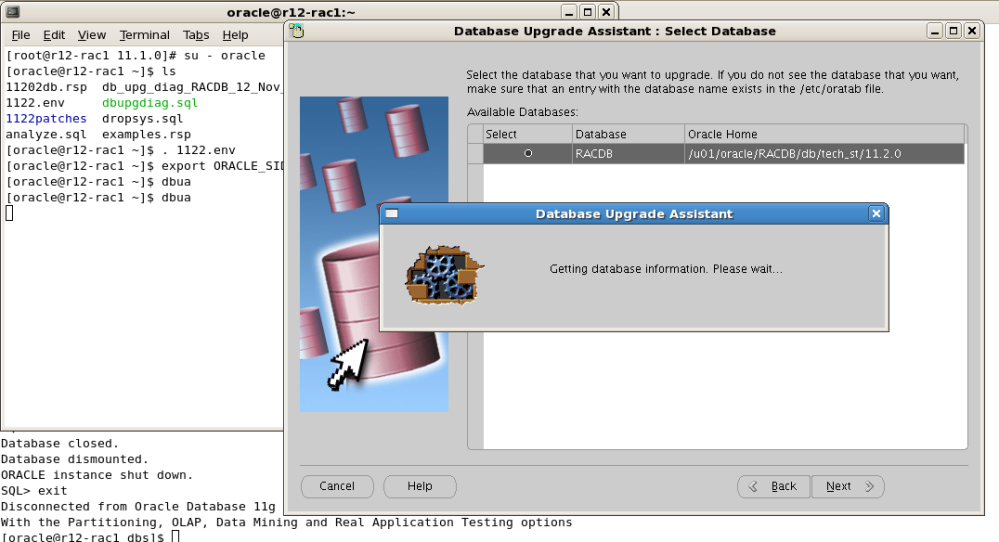
Task: Close the 'Getting database information' dialog
Action: 876,214
